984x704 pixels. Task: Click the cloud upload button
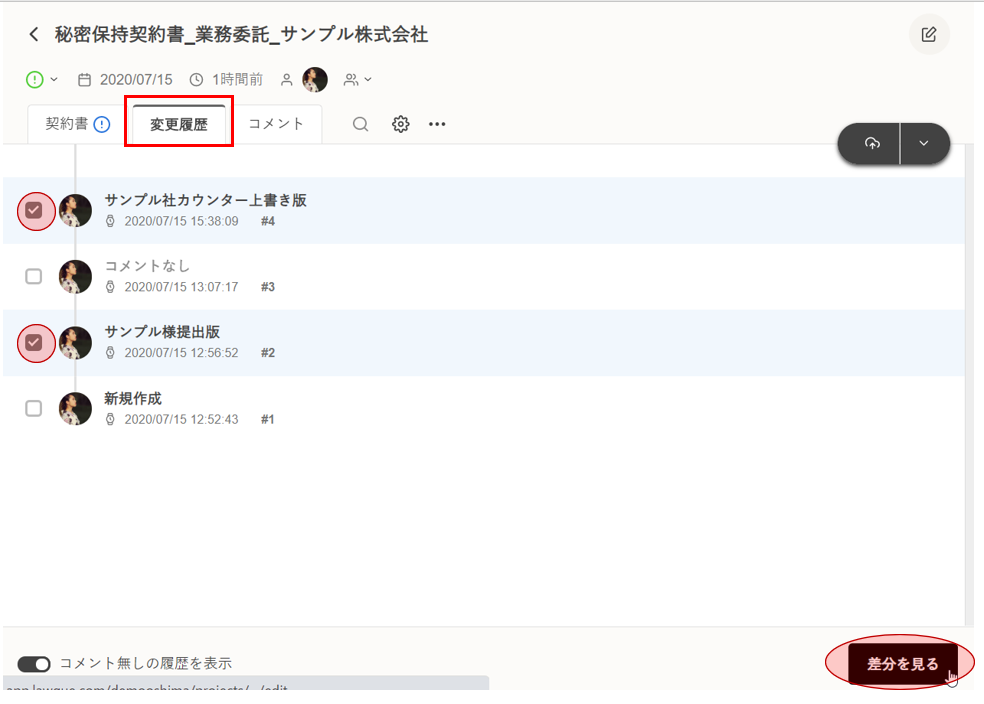coord(871,144)
